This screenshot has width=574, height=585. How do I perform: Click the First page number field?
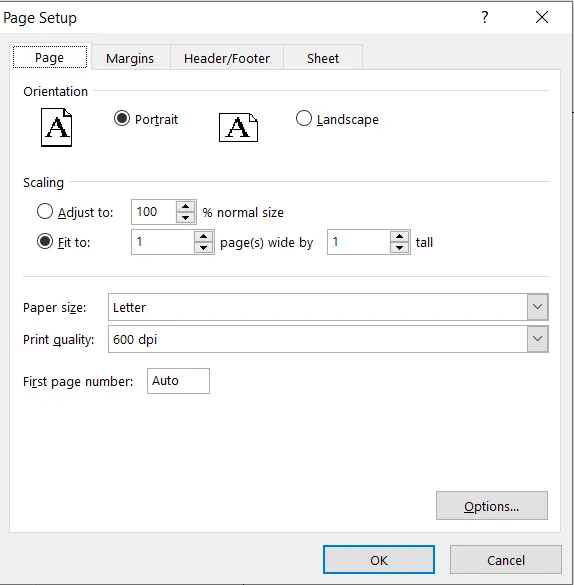(178, 381)
